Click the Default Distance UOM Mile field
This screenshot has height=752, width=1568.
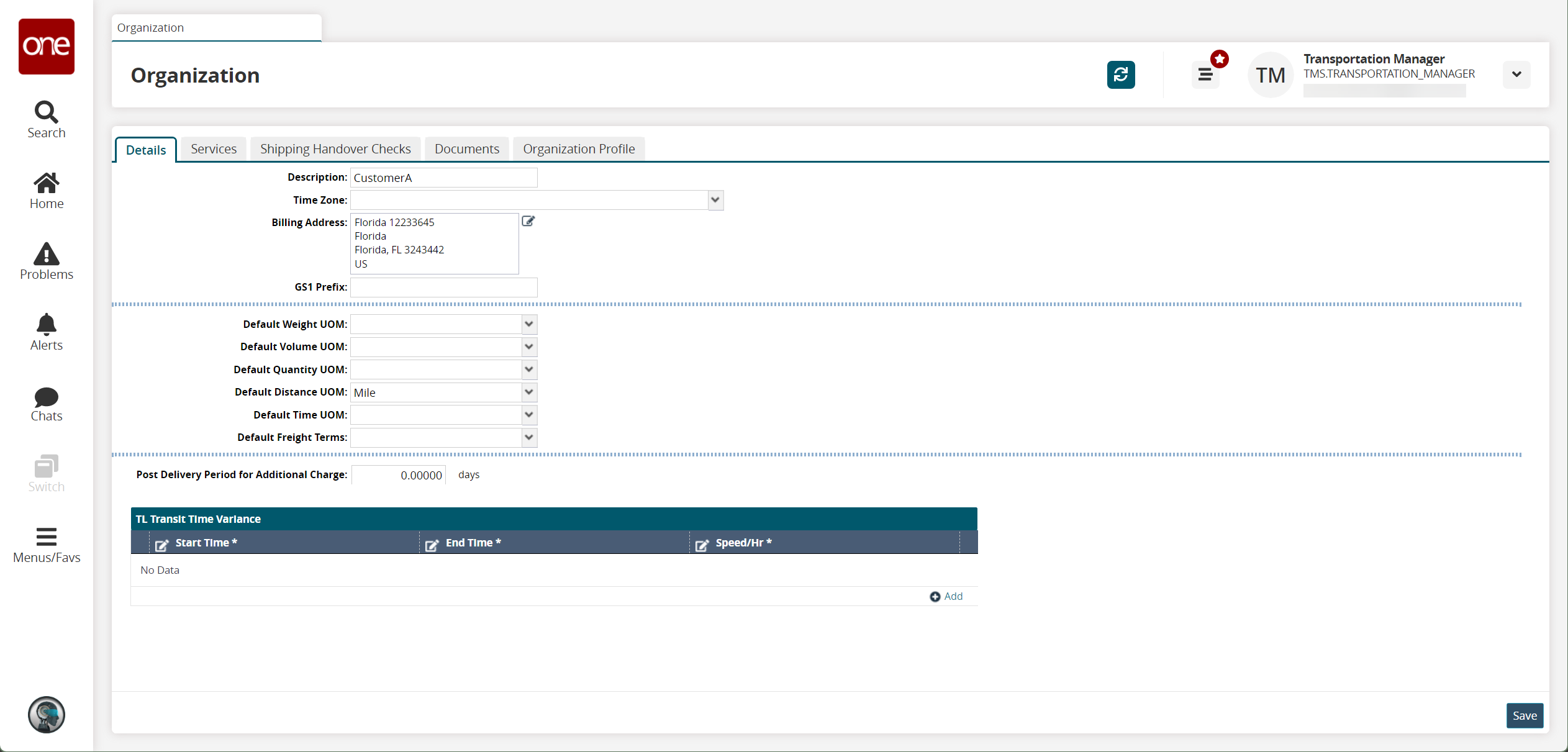point(436,392)
